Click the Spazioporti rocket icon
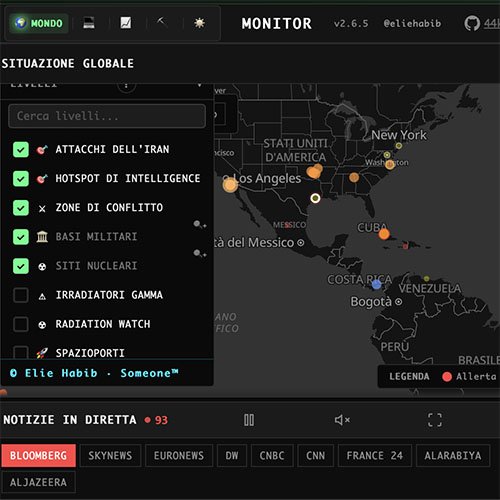This screenshot has width=500, height=500. coord(42,353)
